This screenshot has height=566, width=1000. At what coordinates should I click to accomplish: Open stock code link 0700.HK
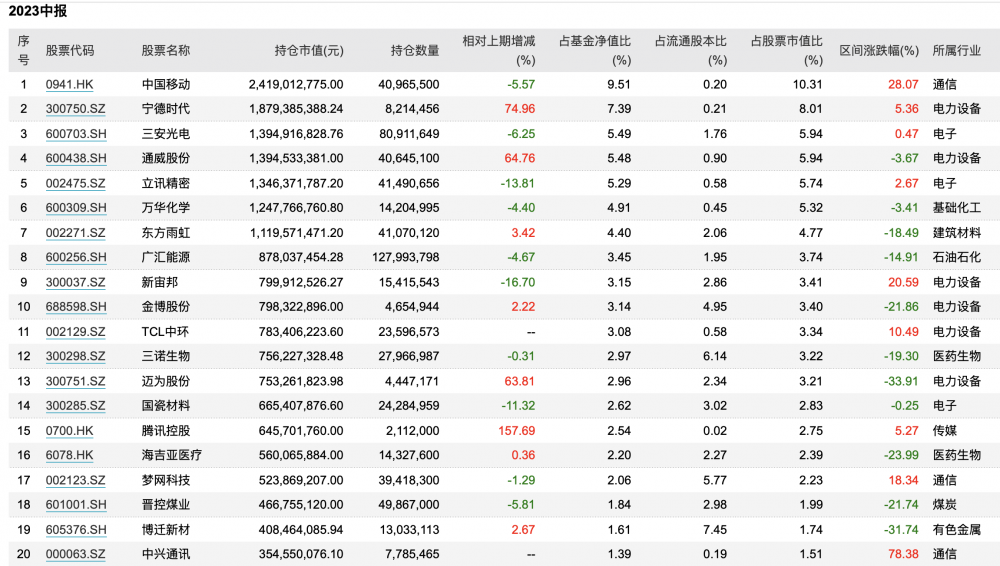[x=70, y=431]
